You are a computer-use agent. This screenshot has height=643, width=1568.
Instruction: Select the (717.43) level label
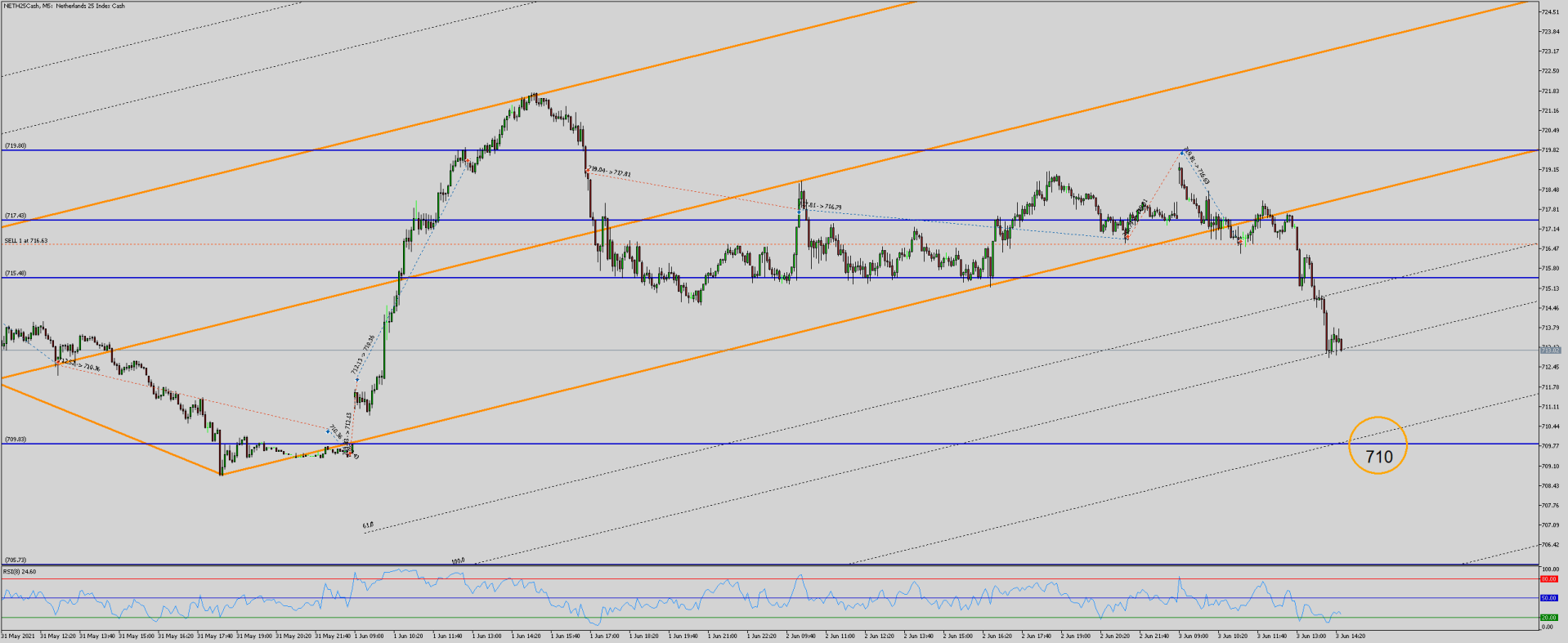pyautogui.click(x=16, y=216)
